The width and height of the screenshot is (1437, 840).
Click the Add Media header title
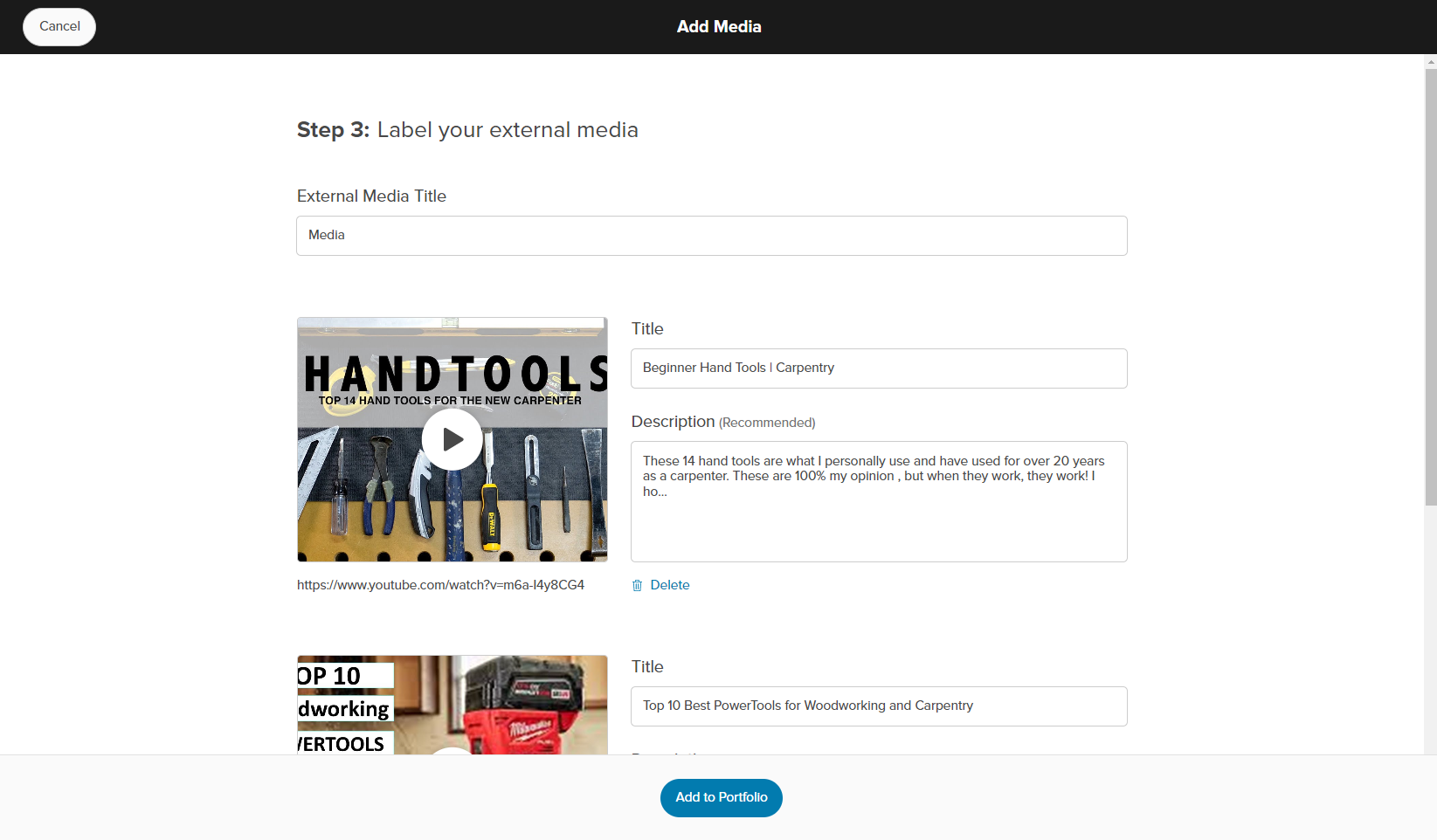[x=719, y=27]
